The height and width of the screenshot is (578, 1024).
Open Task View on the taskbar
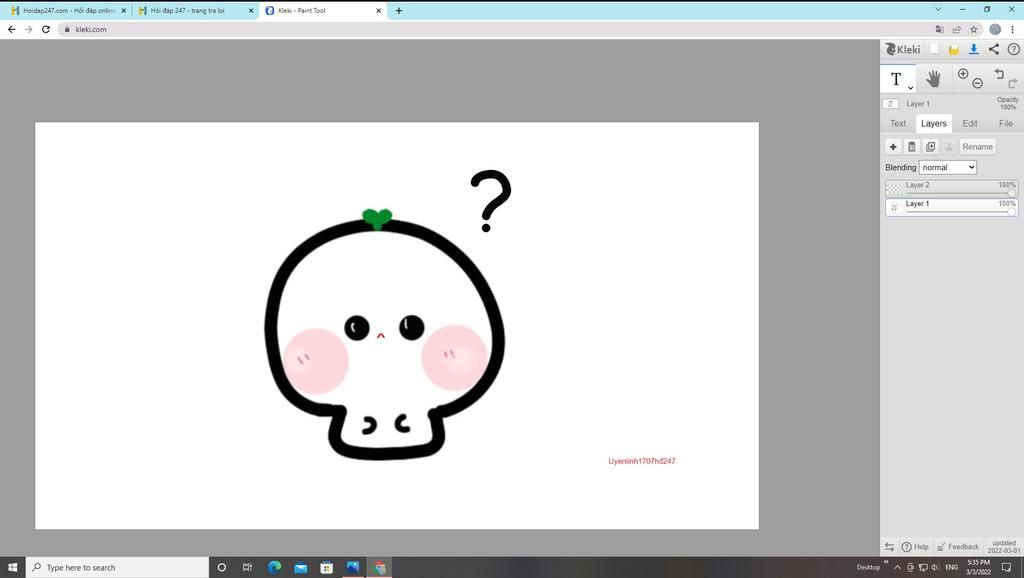click(x=248, y=568)
